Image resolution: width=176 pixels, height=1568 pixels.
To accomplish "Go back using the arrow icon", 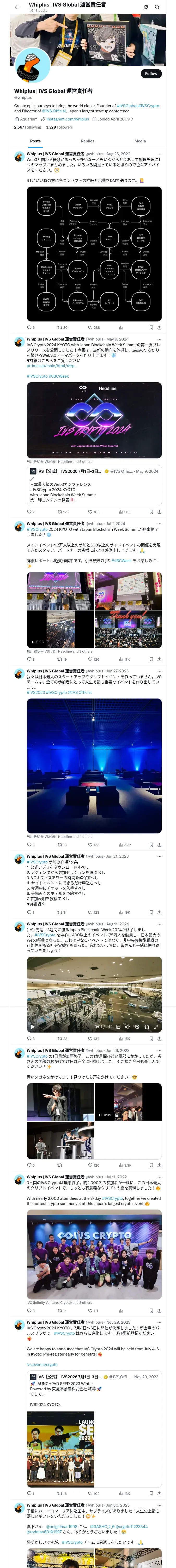I will [x=17, y=7].
